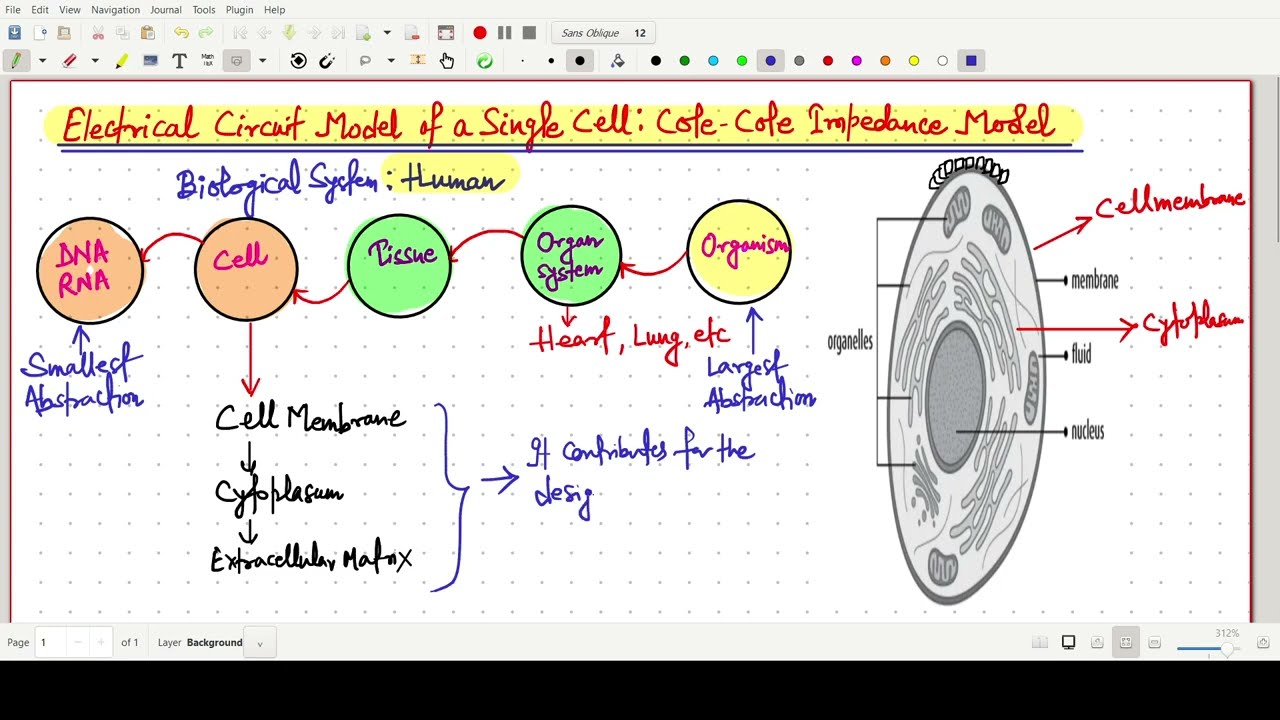Screen dimensions: 1280x720
Task: Select the lasso region tool
Action: pyautogui.click(x=365, y=61)
